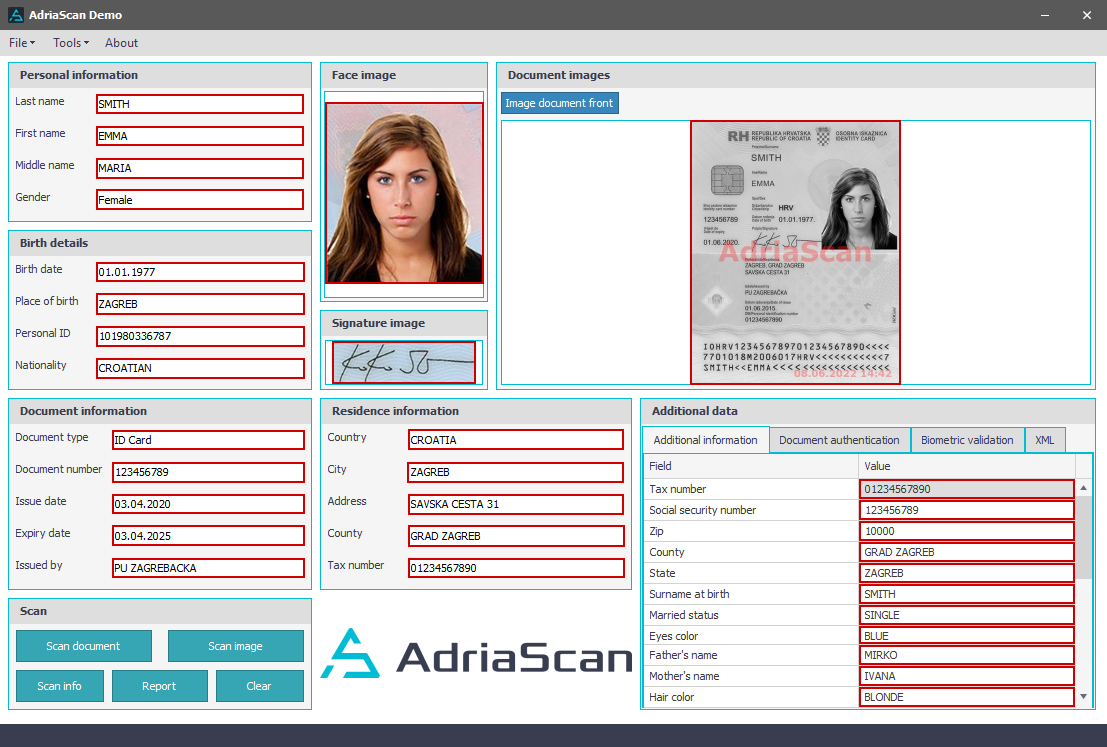Screen dimensions: 1107x747
Task: Click the AdriaScan app icon in title bar
Action: coord(15,14)
